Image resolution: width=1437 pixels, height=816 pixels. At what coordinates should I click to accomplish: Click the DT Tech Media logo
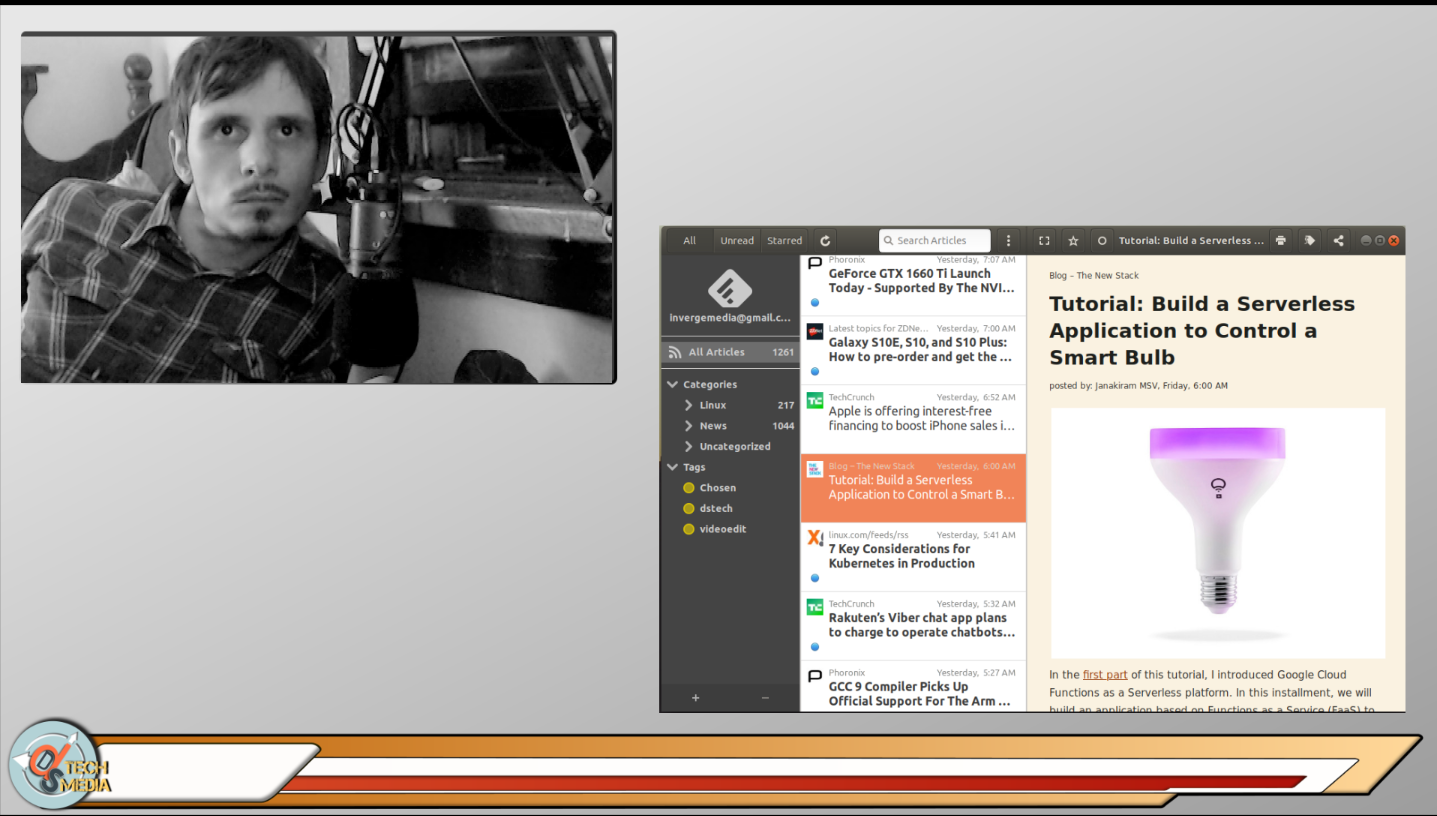(59, 765)
